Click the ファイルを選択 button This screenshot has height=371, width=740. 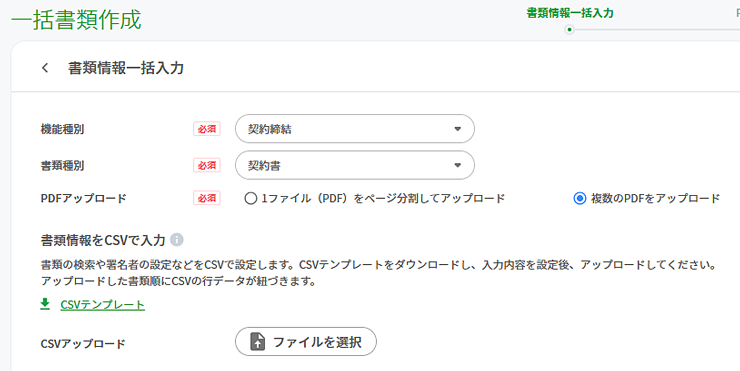pyautogui.click(x=306, y=342)
